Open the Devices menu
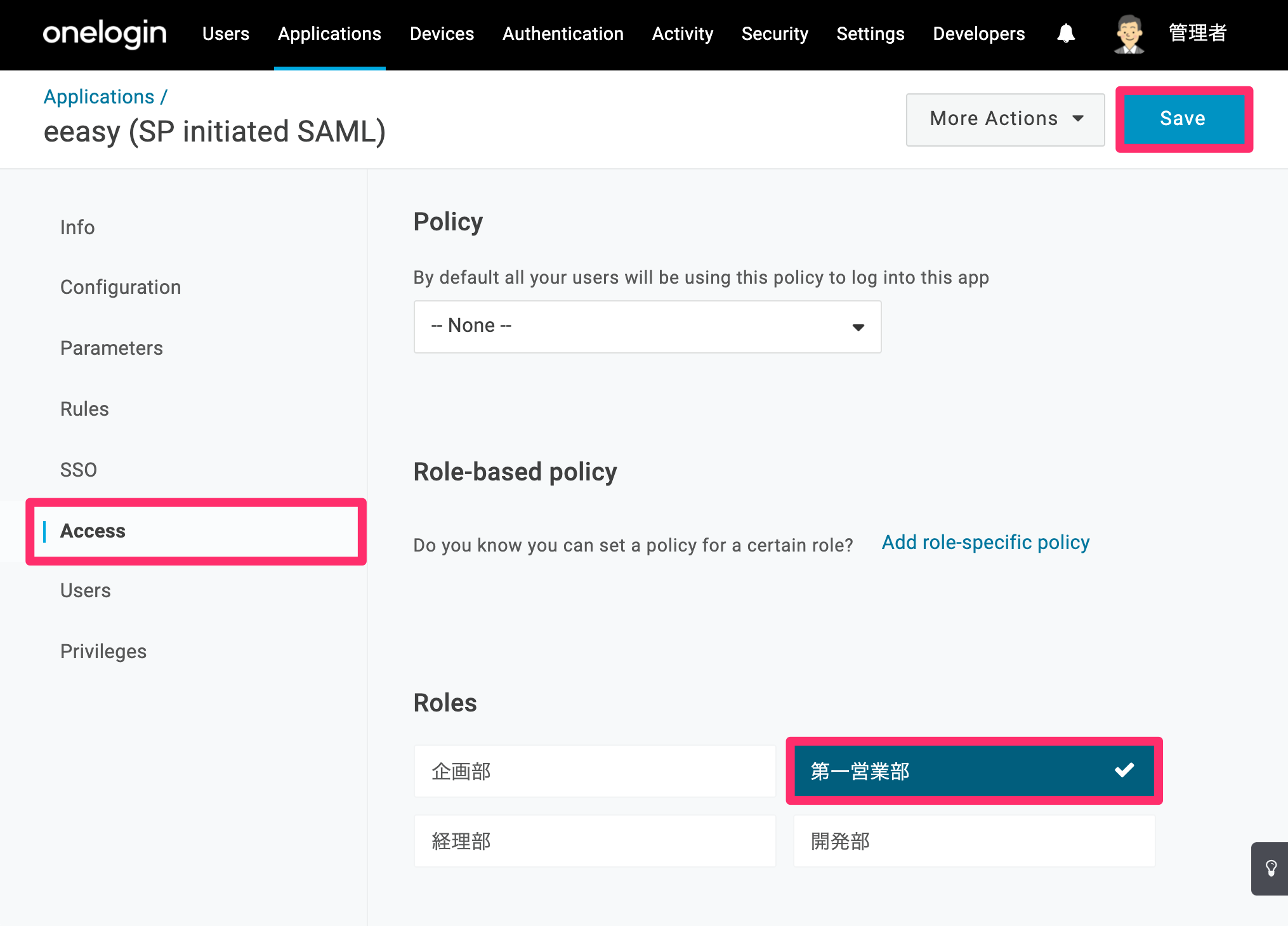Viewport: 1288px width, 926px height. [x=442, y=34]
